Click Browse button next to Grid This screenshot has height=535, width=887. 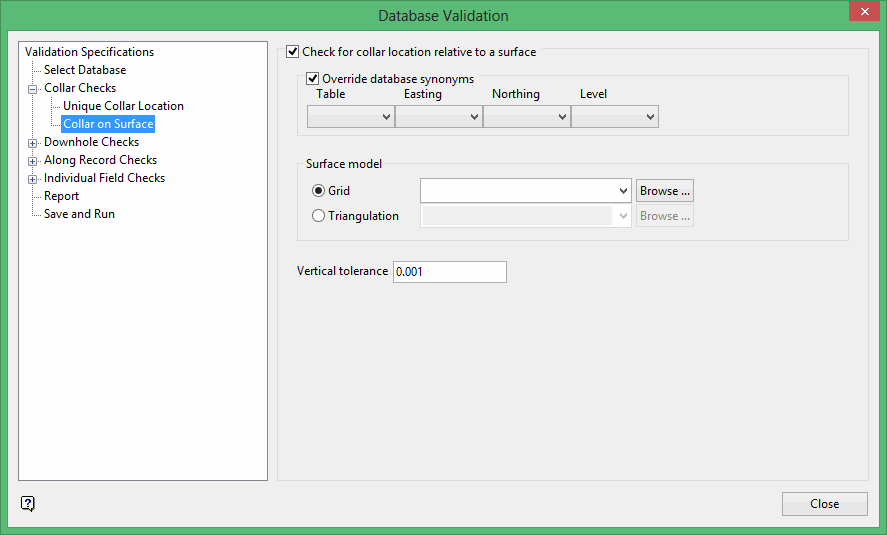pos(665,191)
